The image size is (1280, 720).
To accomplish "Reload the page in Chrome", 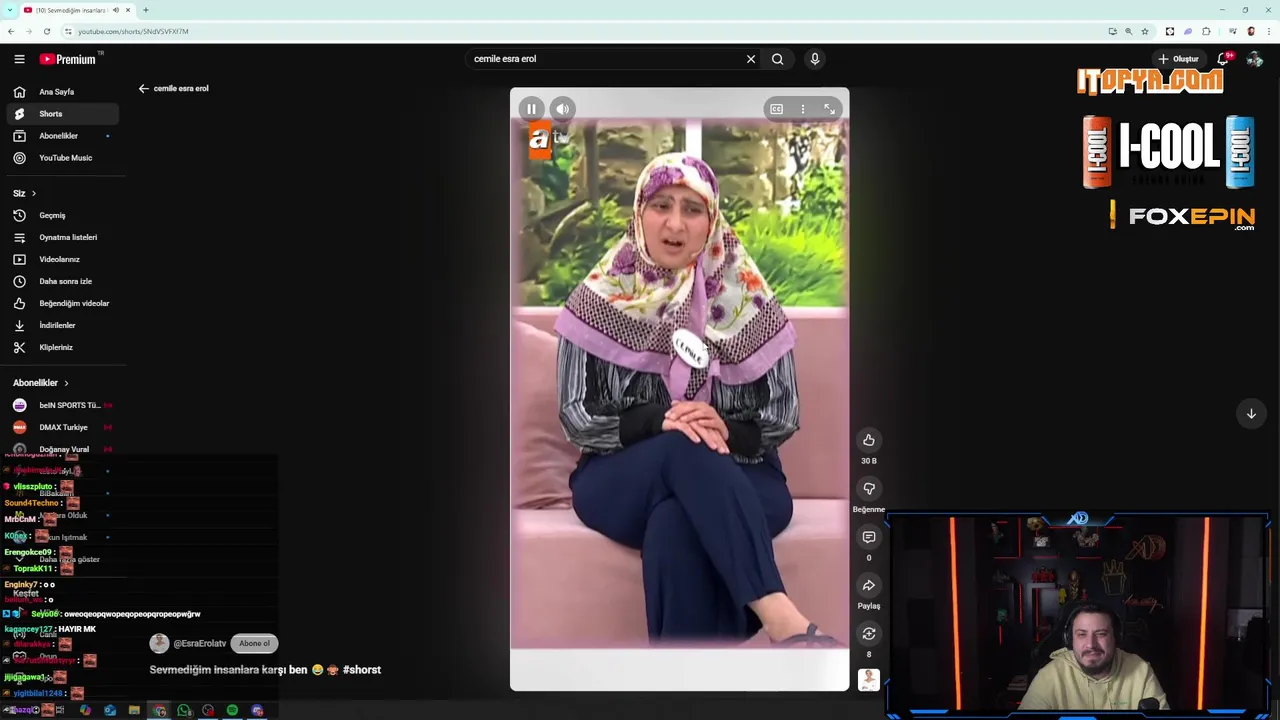I will click(x=46, y=31).
